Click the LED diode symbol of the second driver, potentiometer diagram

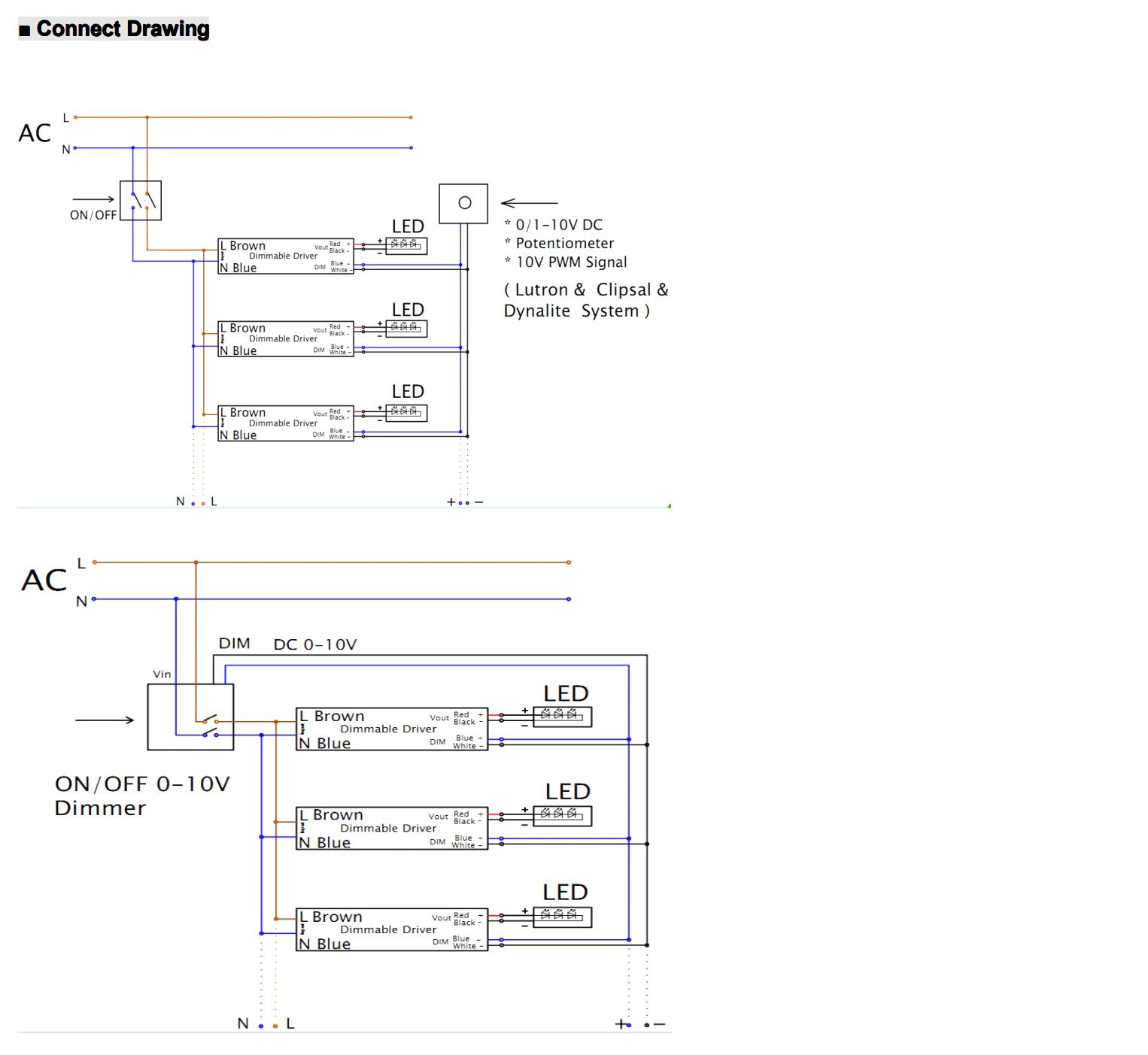(x=406, y=328)
